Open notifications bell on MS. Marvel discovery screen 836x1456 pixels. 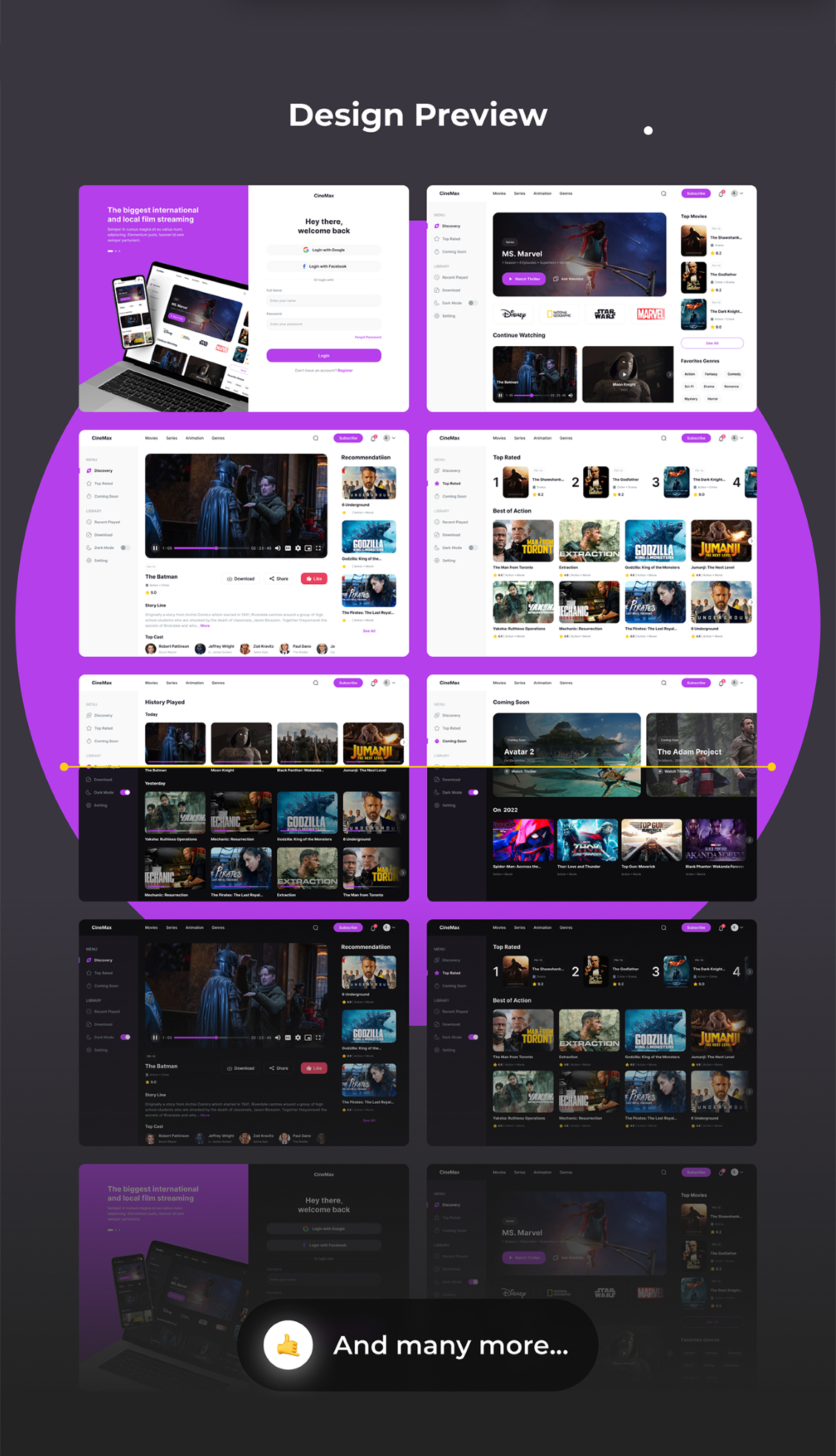pos(721,193)
